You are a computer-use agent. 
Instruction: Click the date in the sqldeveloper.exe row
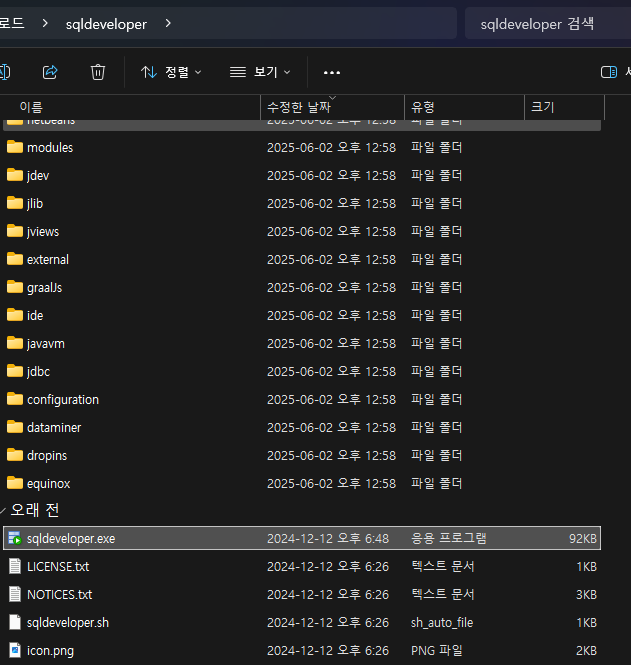pyautogui.click(x=328, y=538)
